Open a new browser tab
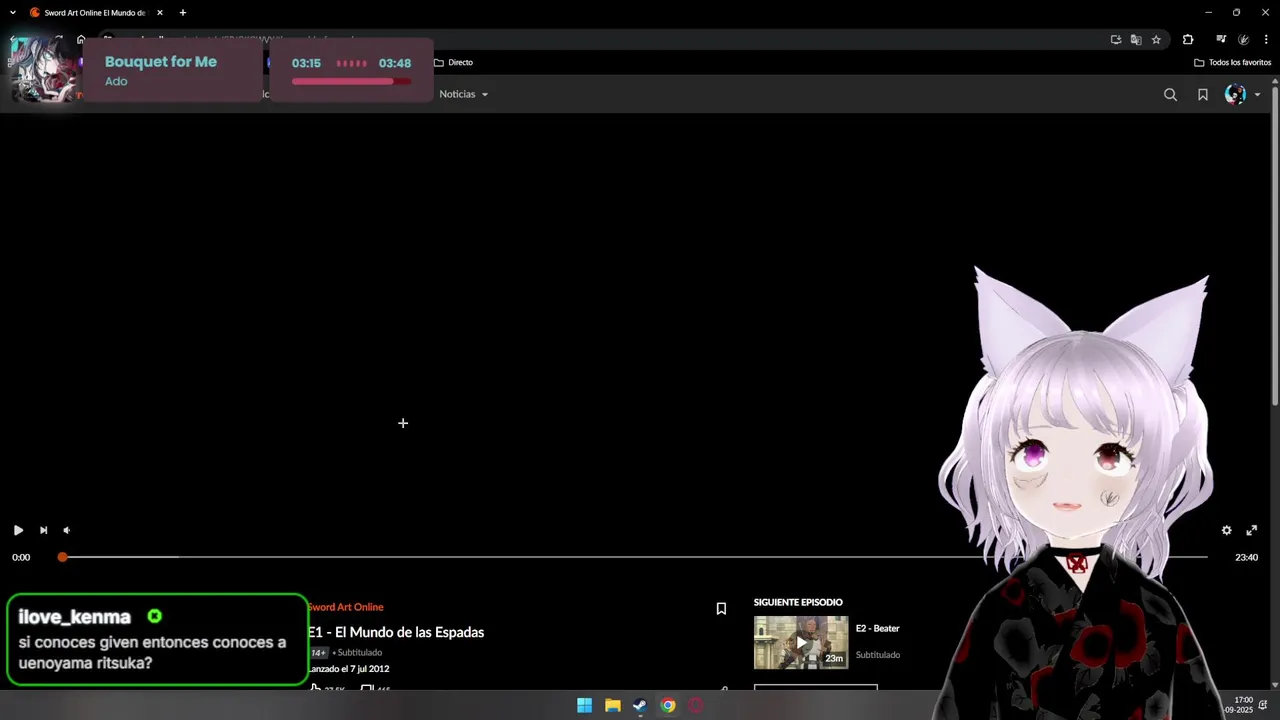 (183, 13)
